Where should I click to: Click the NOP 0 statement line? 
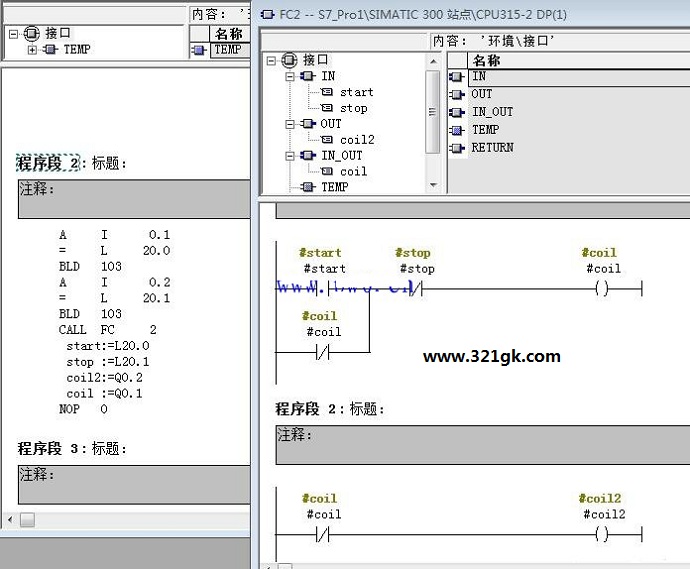pos(83,409)
